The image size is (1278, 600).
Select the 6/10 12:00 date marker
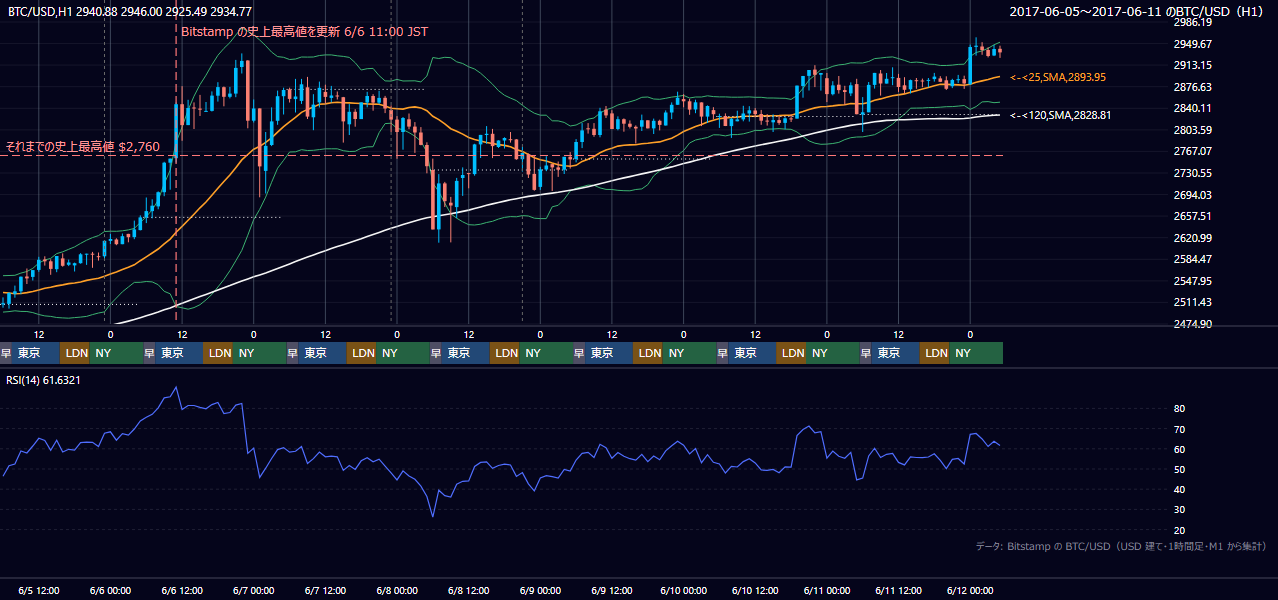pyautogui.click(x=755, y=590)
